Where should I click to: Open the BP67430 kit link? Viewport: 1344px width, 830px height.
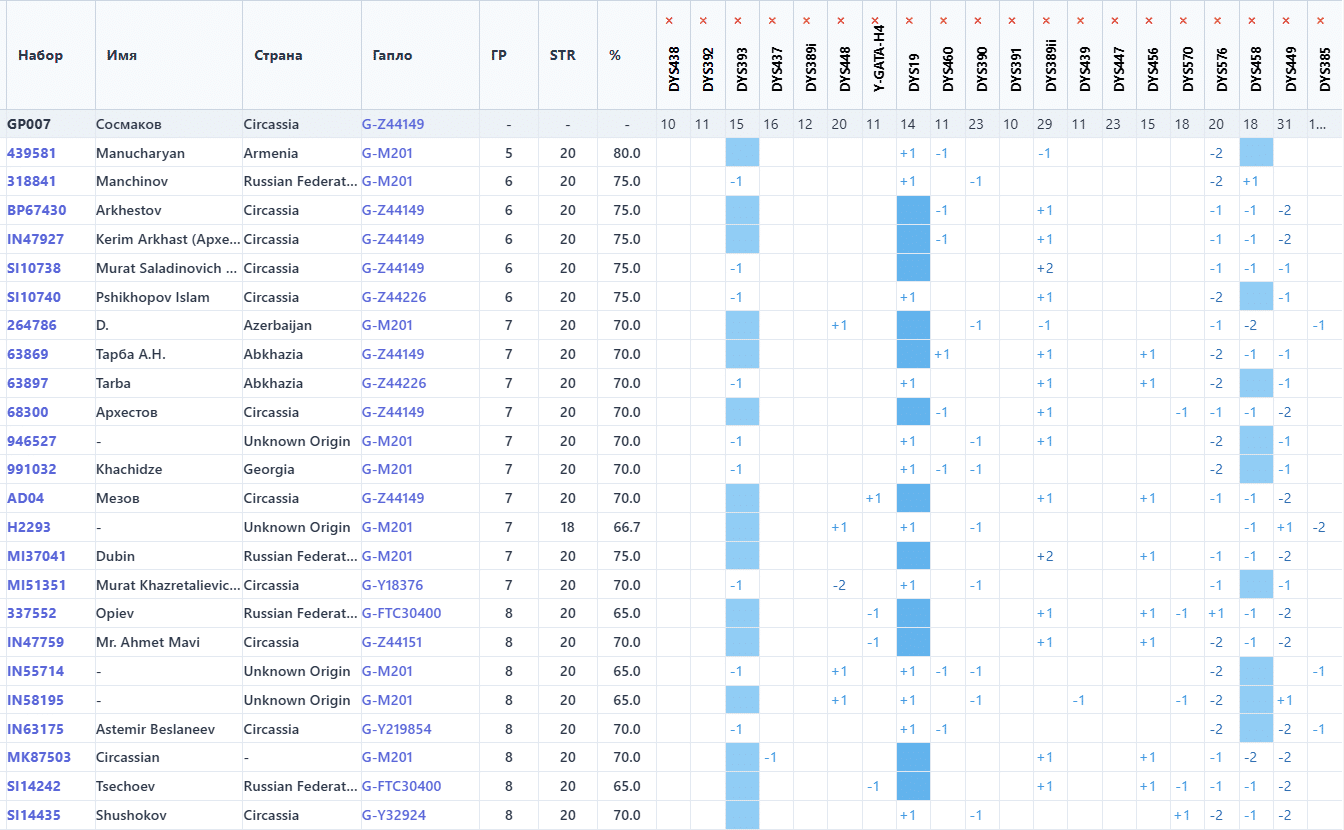click(x=37, y=210)
